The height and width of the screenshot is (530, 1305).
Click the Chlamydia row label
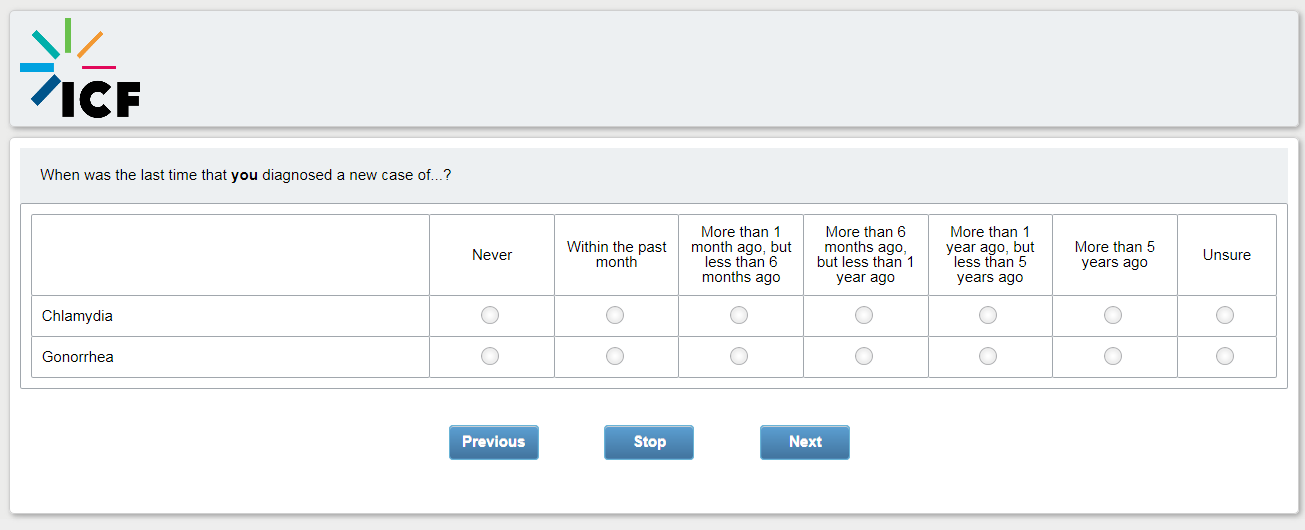(x=77, y=316)
